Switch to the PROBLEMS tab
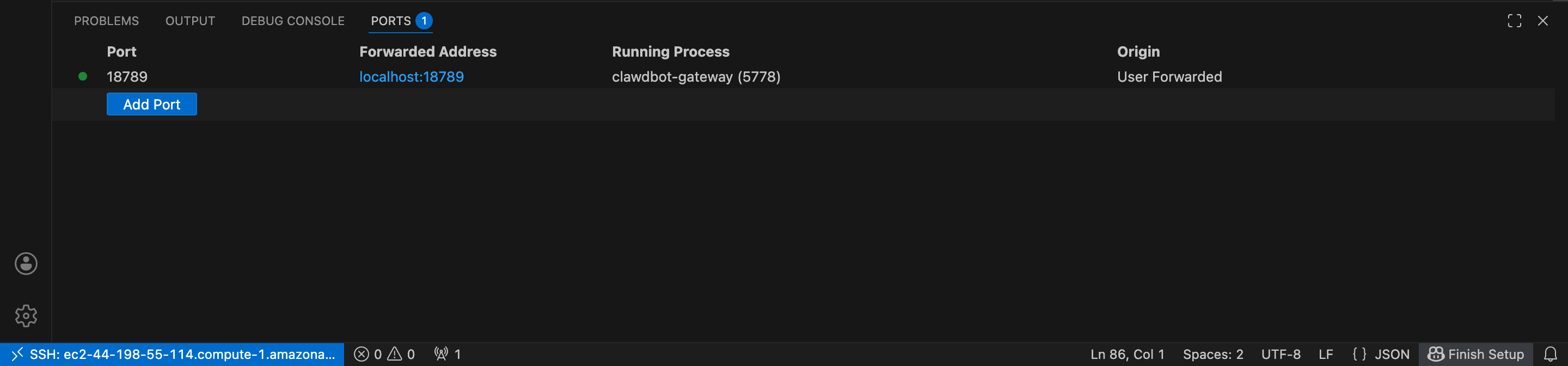 pos(107,21)
